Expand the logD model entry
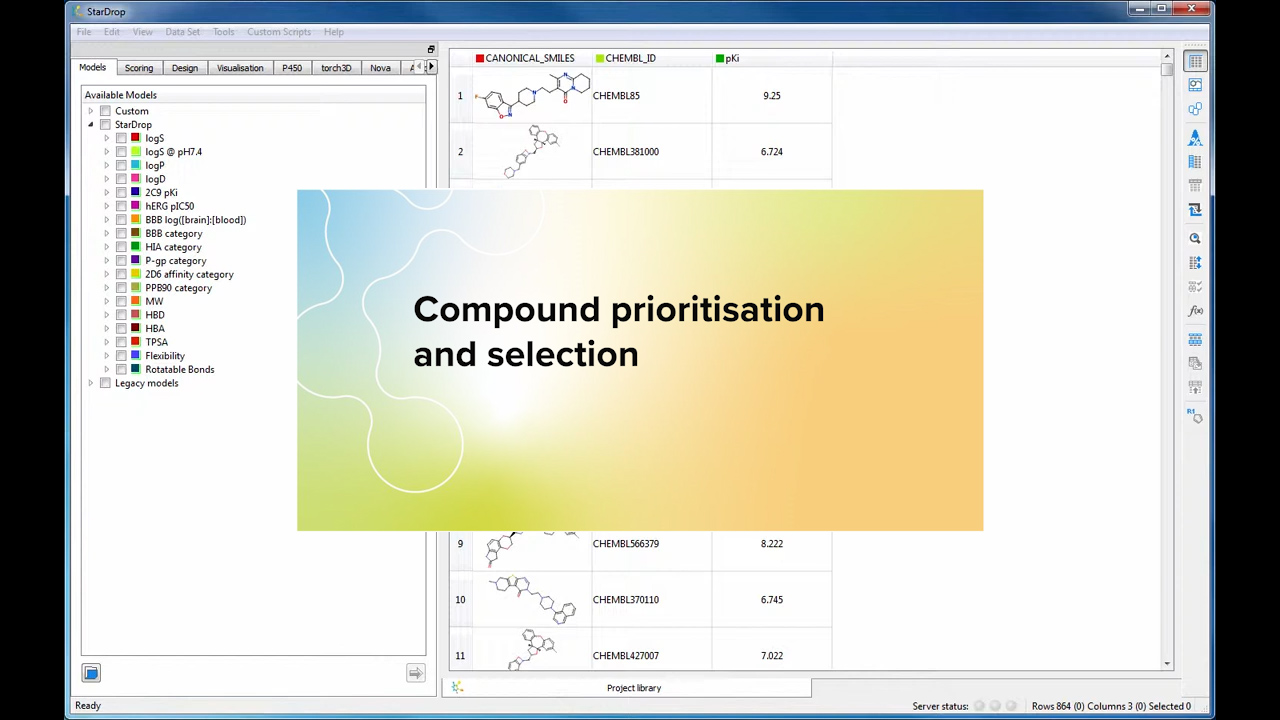 (x=107, y=178)
